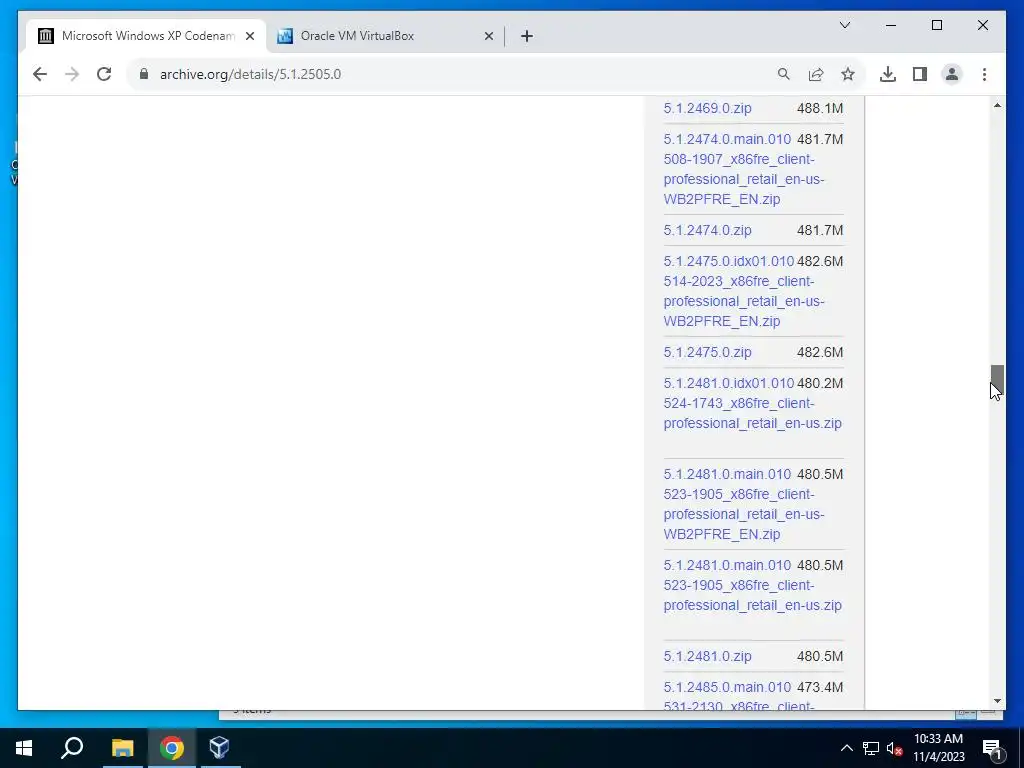Open File Explorer from the taskbar
The height and width of the screenshot is (768, 1024).
(x=122, y=748)
